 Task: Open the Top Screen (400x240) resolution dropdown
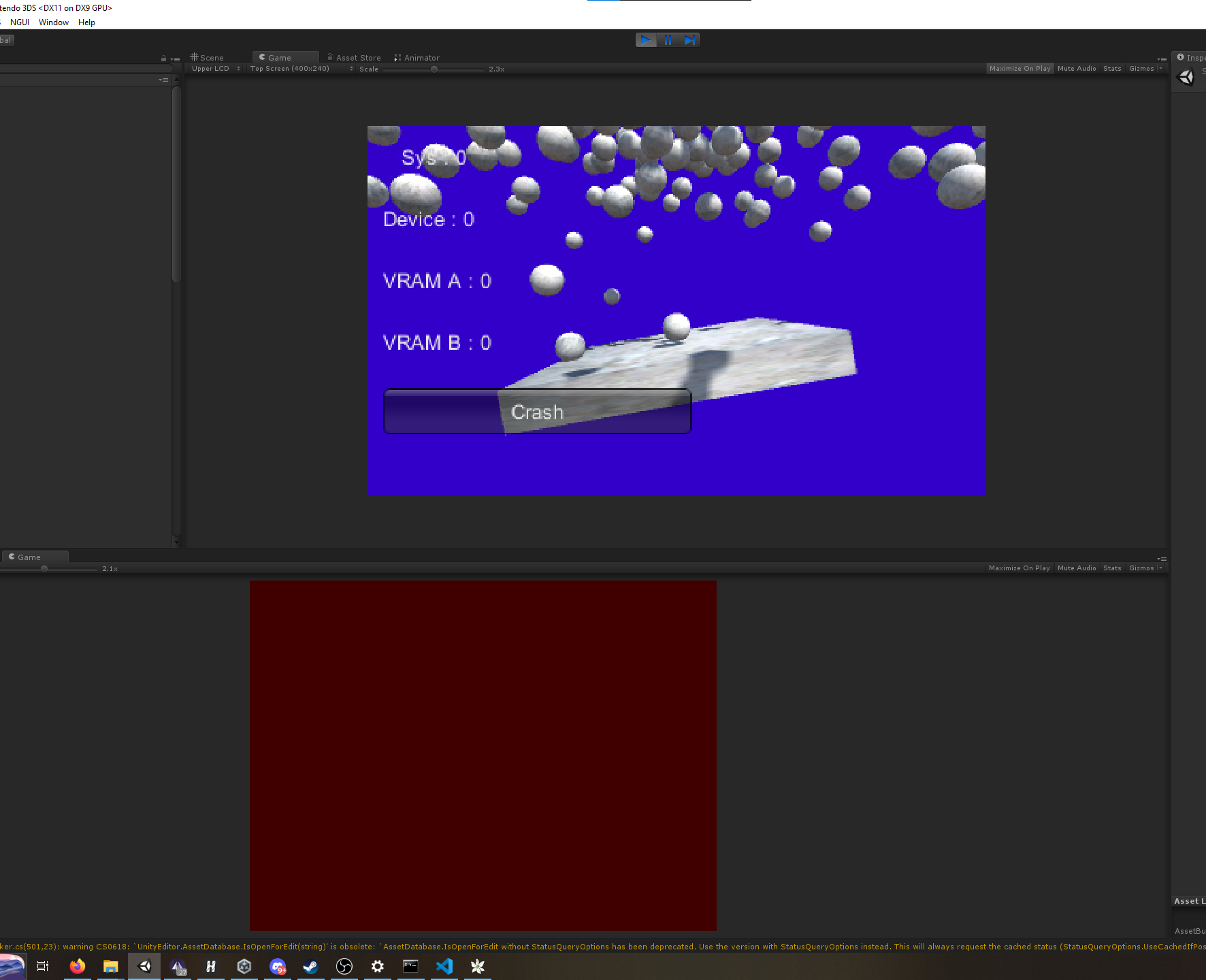click(x=301, y=69)
